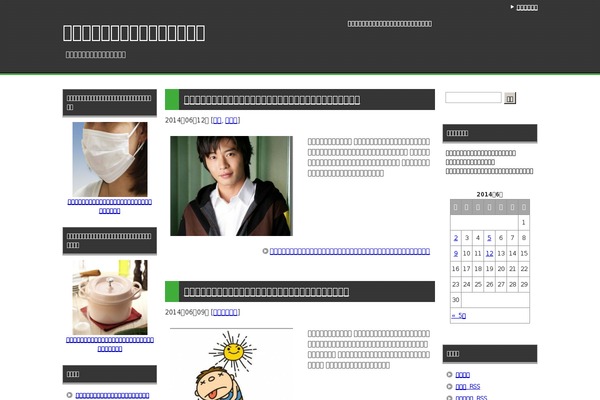Viewport: 600px width, 400px height.
Task: Click bullet icon beside the bottom-left sidebar link
Action: coord(69,395)
